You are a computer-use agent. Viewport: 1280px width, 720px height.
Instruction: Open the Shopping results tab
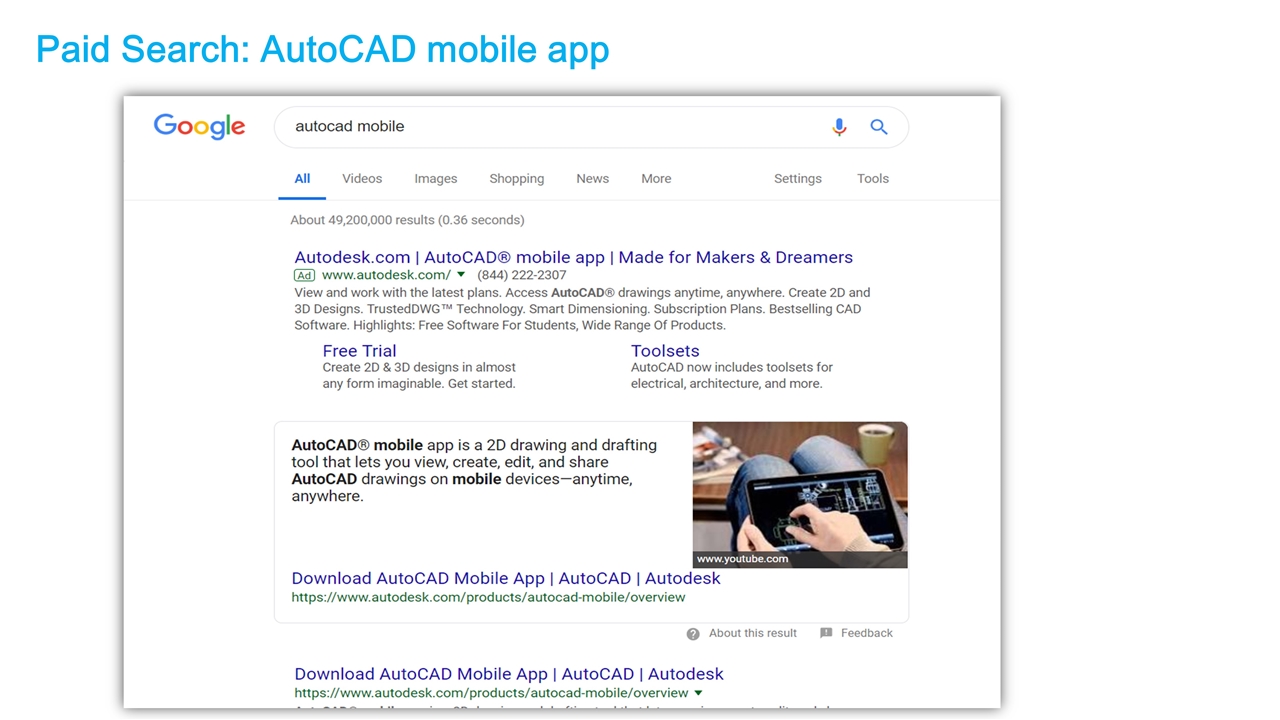(517, 179)
